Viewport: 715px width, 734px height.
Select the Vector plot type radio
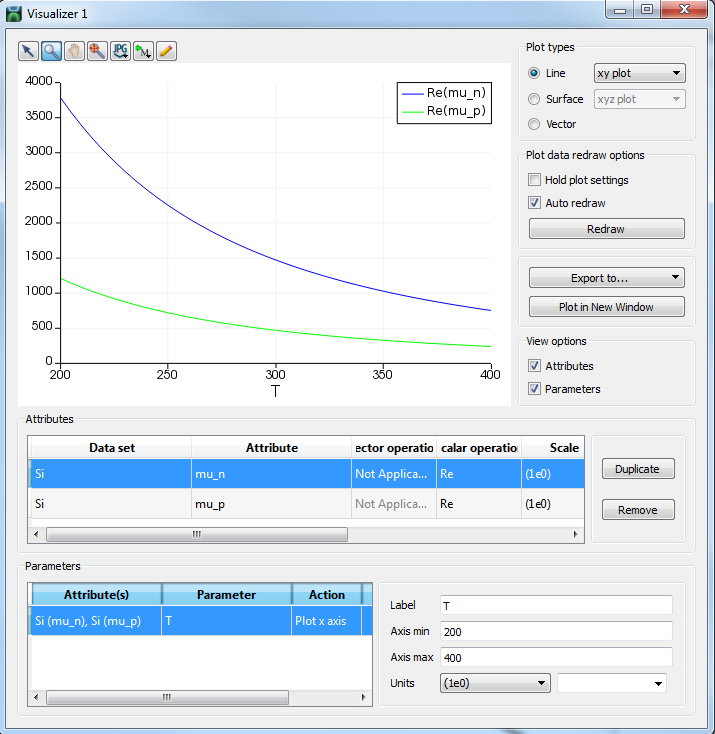tap(534, 124)
